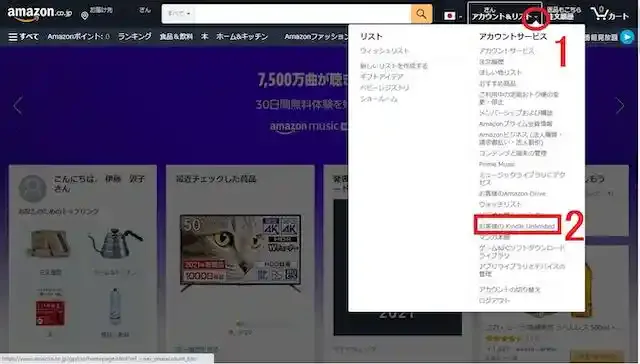Click ギフトアイデア link
The width and height of the screenshot is (640, 364).
382,77
